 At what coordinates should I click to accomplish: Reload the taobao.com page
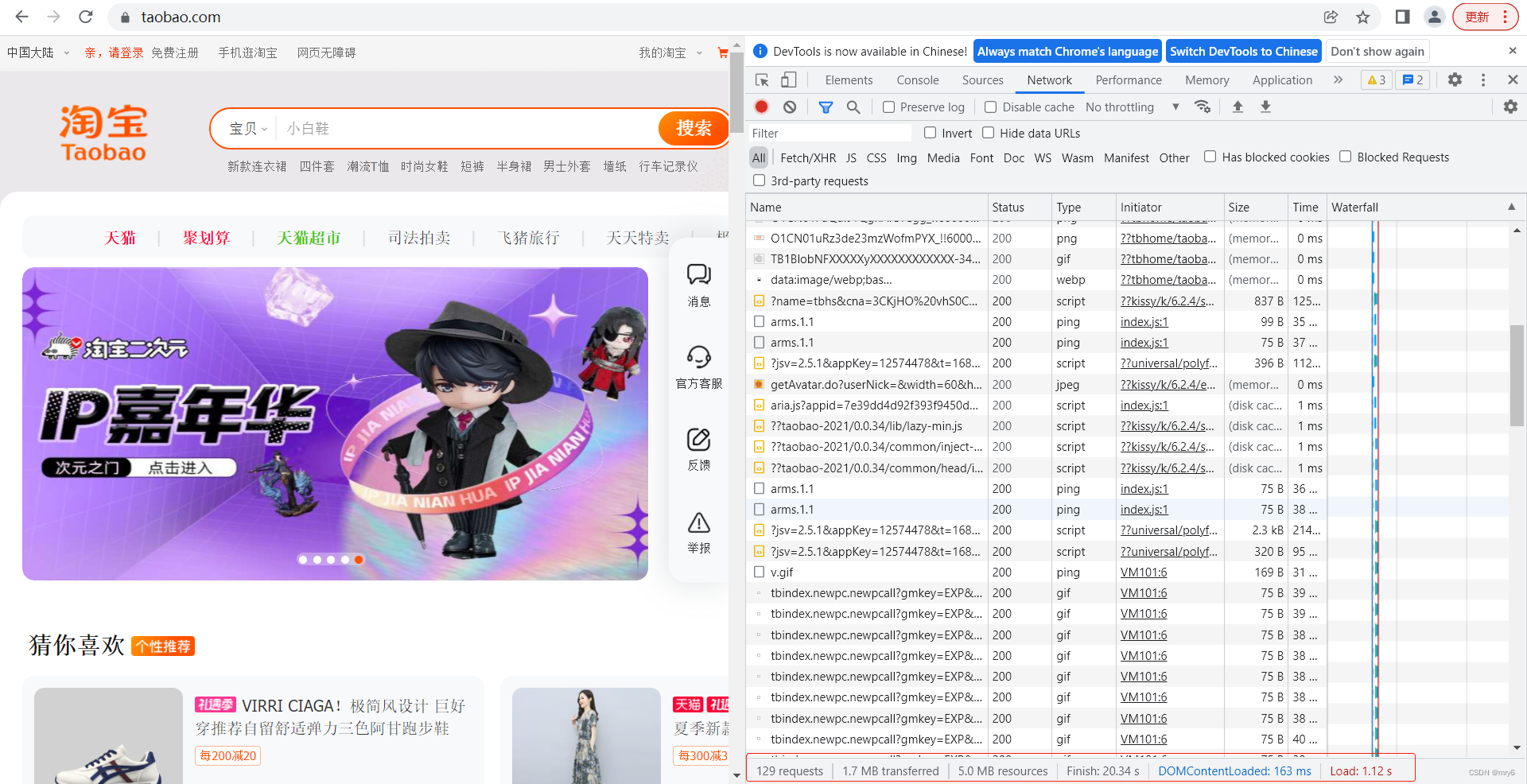click(x=86, y=17)
